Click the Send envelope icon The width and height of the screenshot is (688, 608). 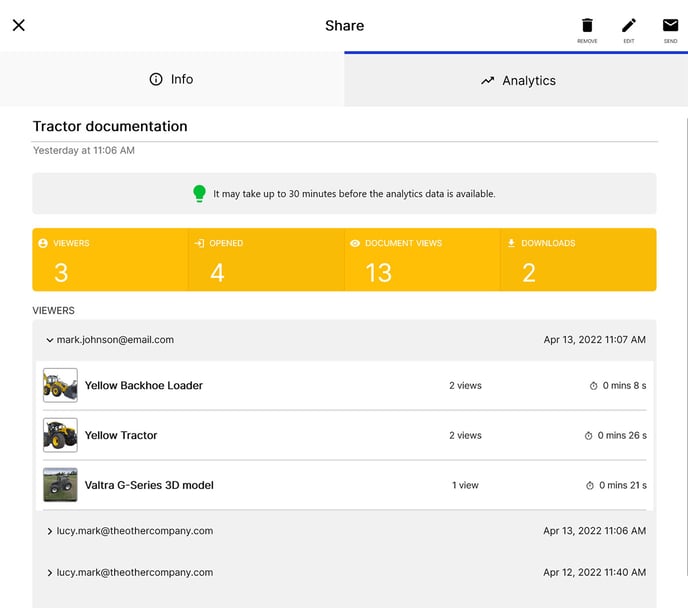[x=670, y=25]
